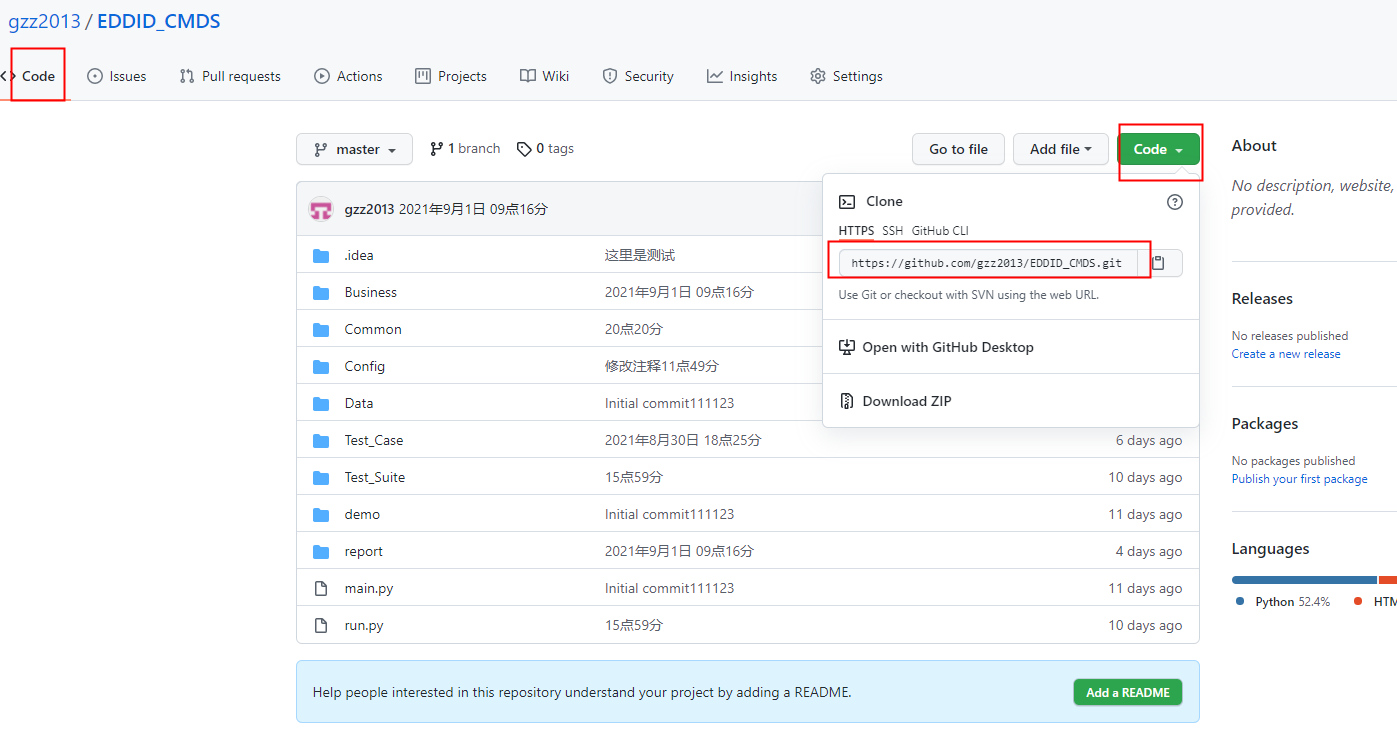Open the repository Settings tab
Screen dimensions: 1397x748
846,76
